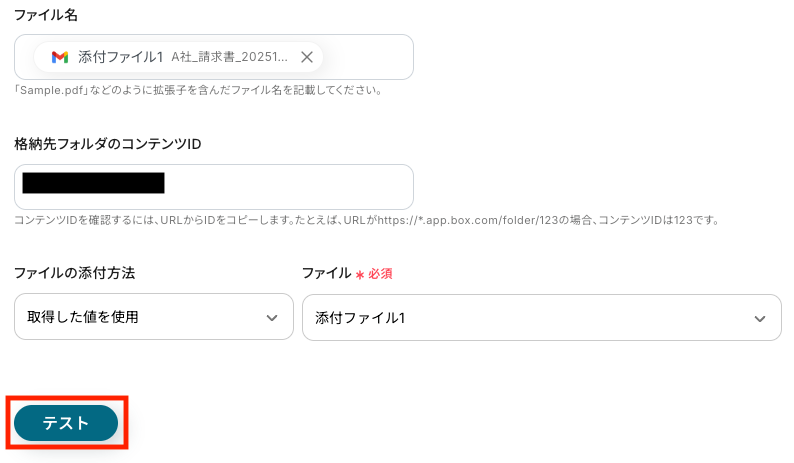Select the 添付ファイル1 chip label

pyautogui.click(x=120, y=57)
